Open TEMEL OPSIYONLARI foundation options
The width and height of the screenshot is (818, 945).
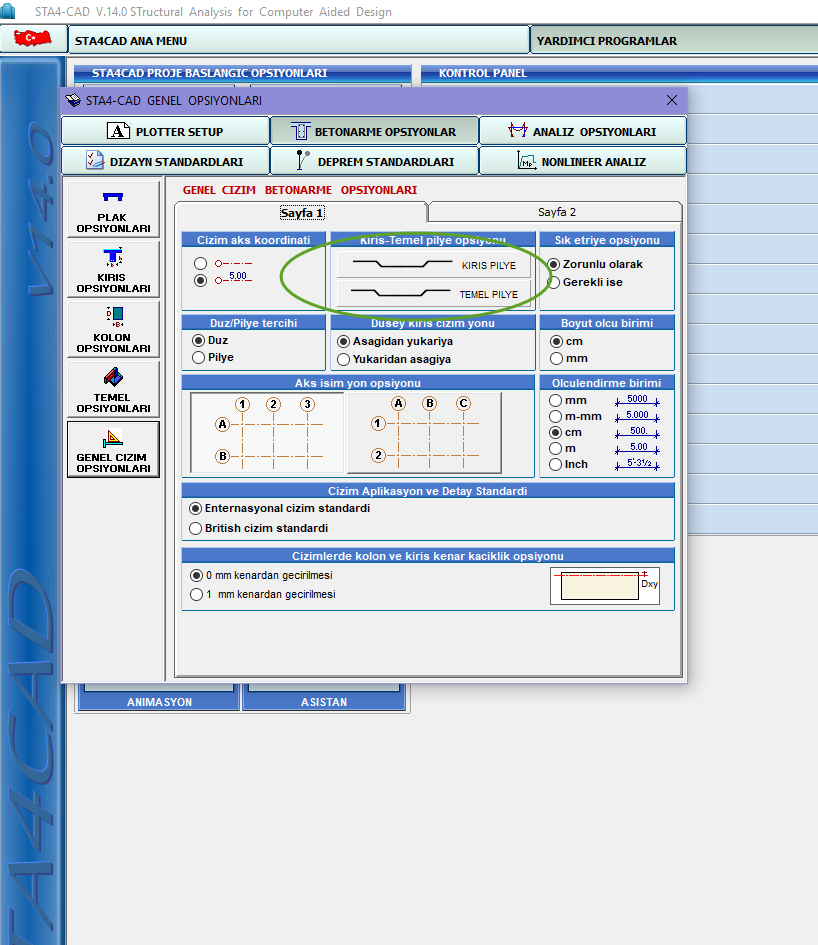(113, 389)
